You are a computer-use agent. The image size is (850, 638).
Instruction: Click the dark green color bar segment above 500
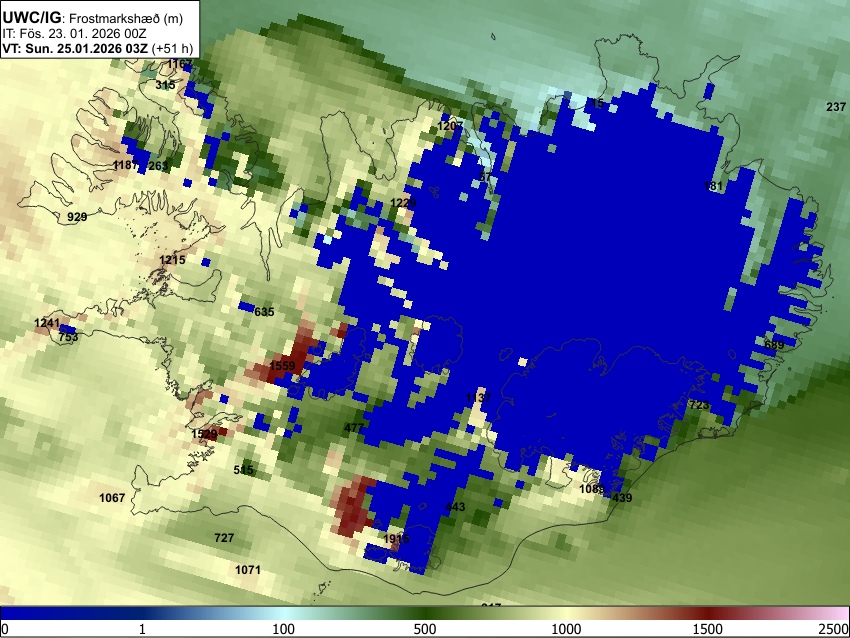pos(425,613)
